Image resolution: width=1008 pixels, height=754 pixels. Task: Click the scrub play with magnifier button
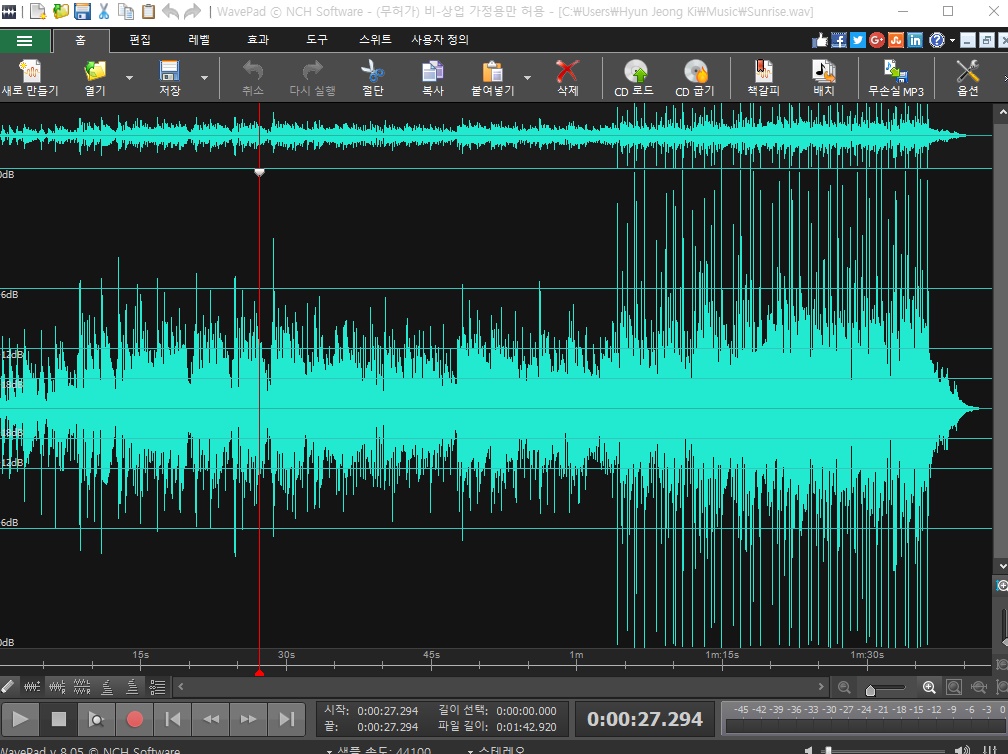click(96, 719)
